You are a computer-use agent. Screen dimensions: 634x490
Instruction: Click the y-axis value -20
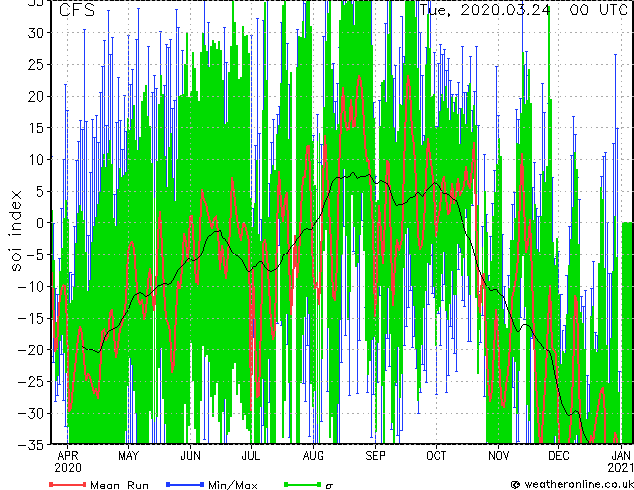pos(32,350)
